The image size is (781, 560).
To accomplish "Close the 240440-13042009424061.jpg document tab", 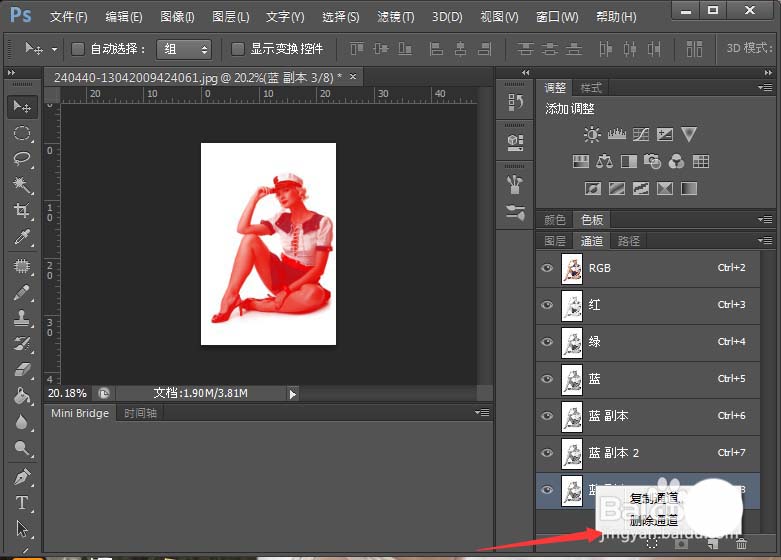I will coord(353,76).
